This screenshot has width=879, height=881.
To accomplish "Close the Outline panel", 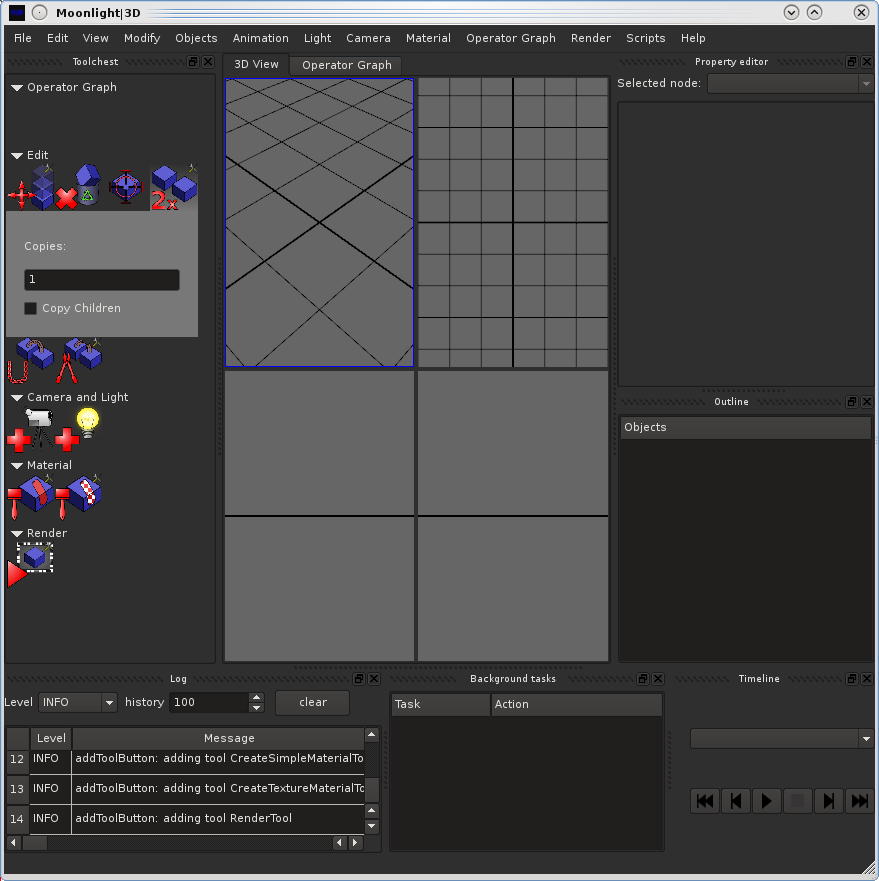I will click(867, 402).
